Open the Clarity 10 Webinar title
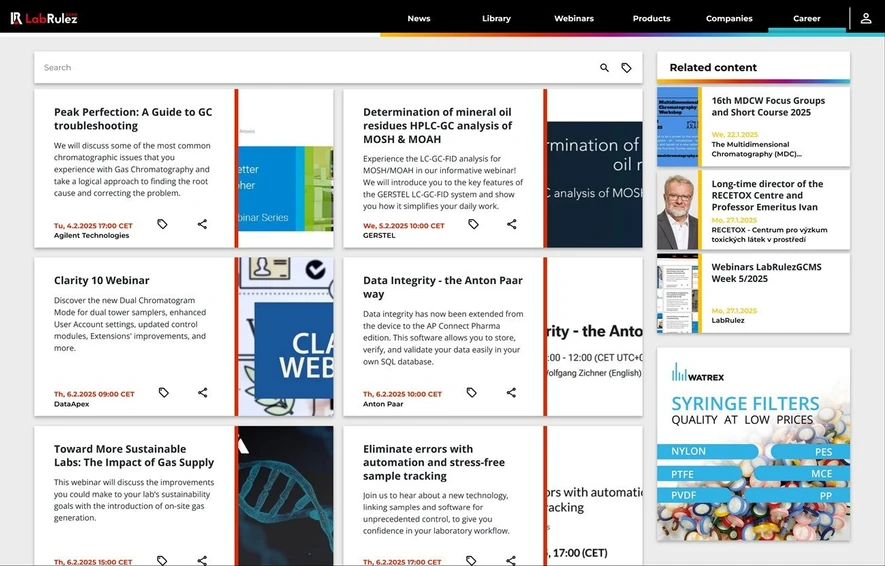Image resolution: width=885 pixels, height=566 pixels. tap(102, 280)
